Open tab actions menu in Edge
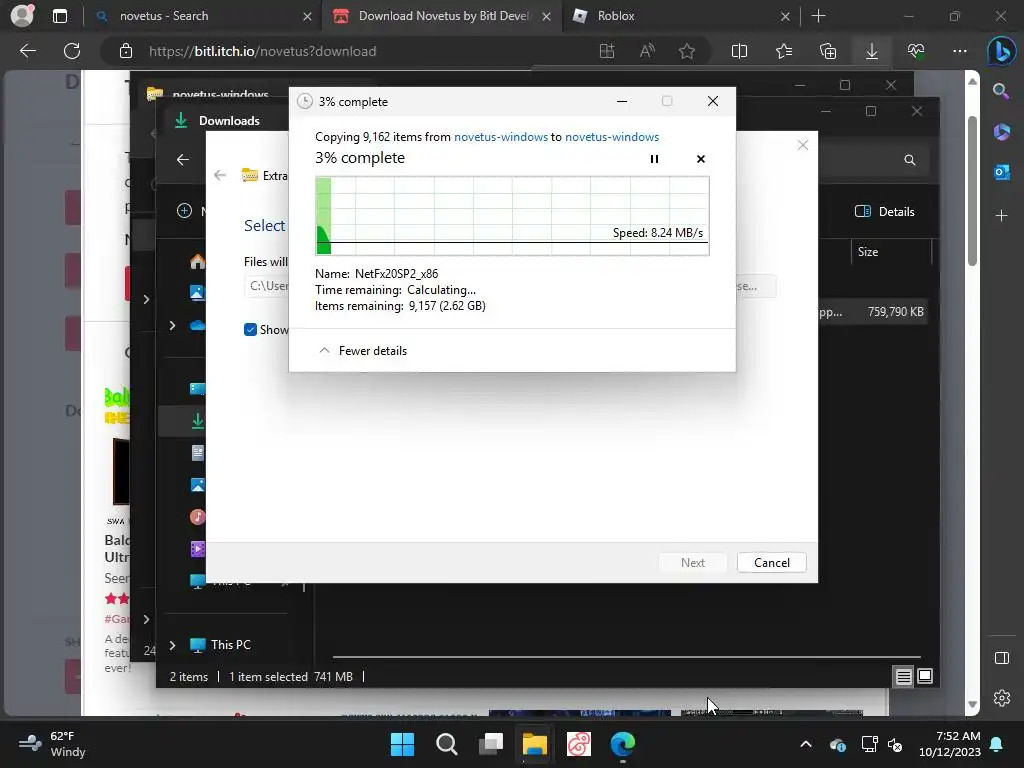This screenshot has width=1024, height=768. pos(59,16)
